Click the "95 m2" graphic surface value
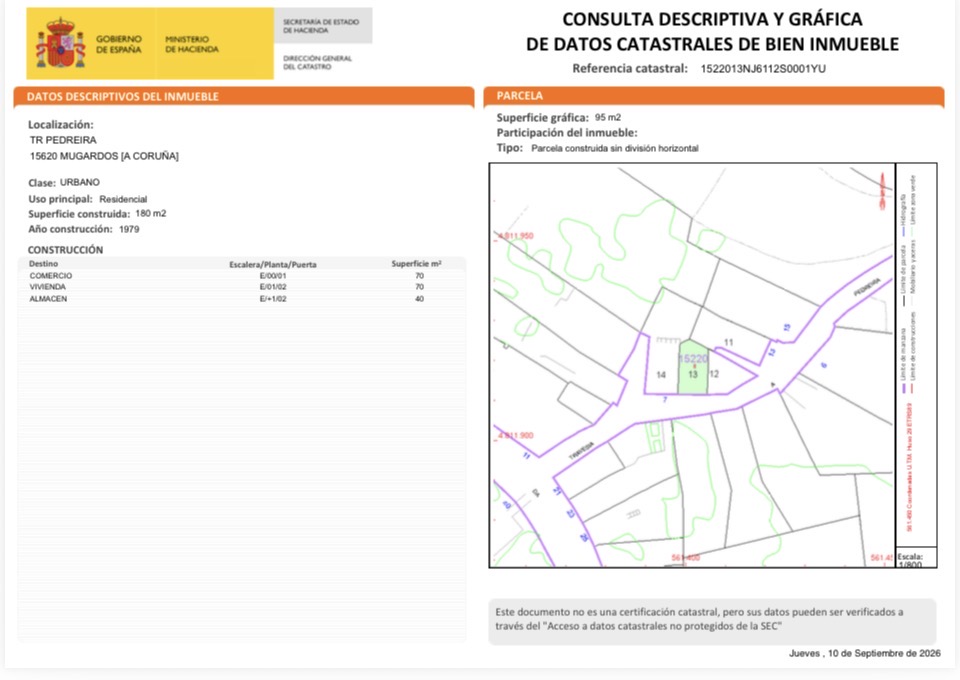The image size is (960, 680). 607,117
